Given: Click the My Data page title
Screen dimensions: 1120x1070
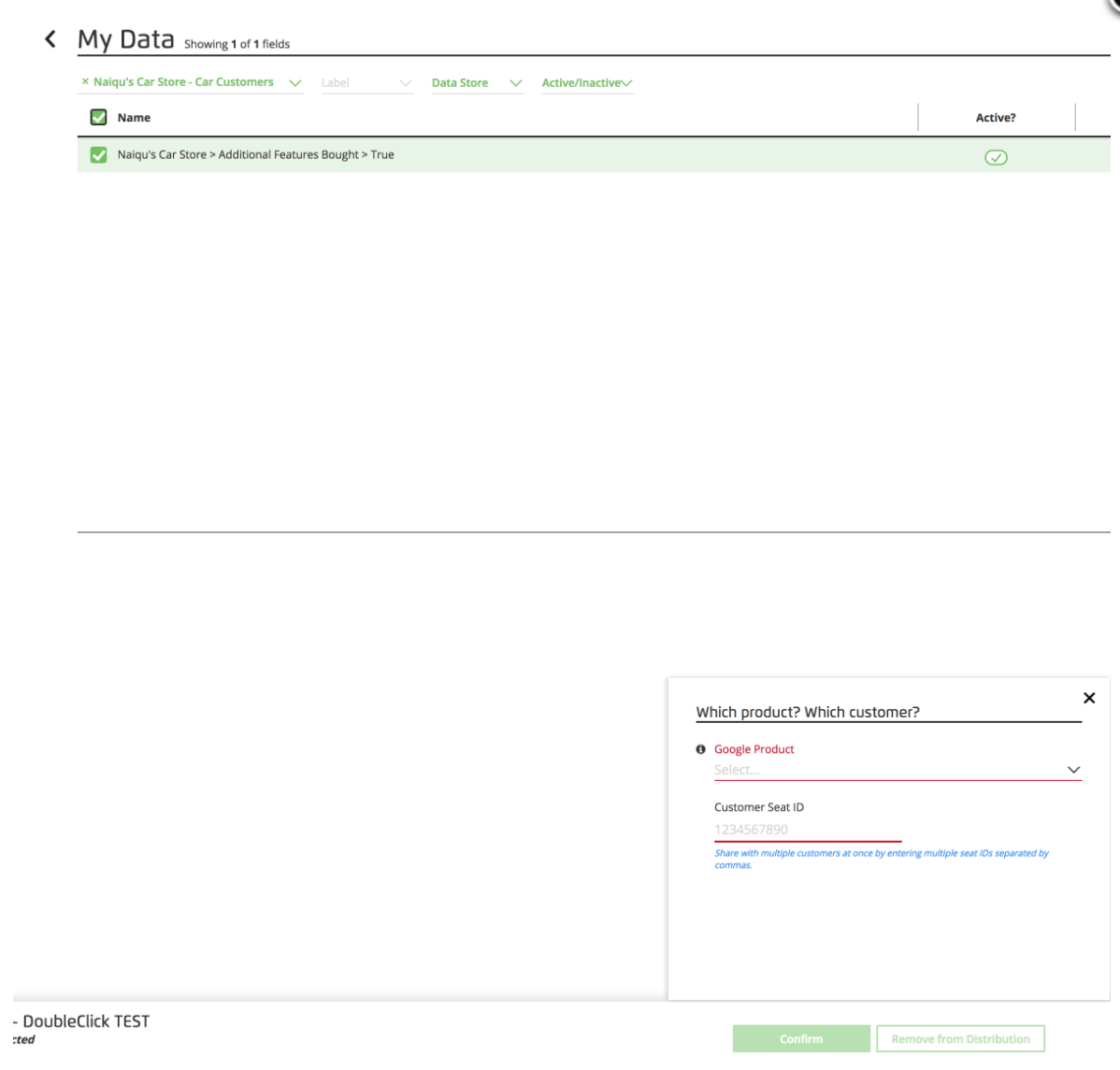Looking at the screenshot, I should (125, 39).
